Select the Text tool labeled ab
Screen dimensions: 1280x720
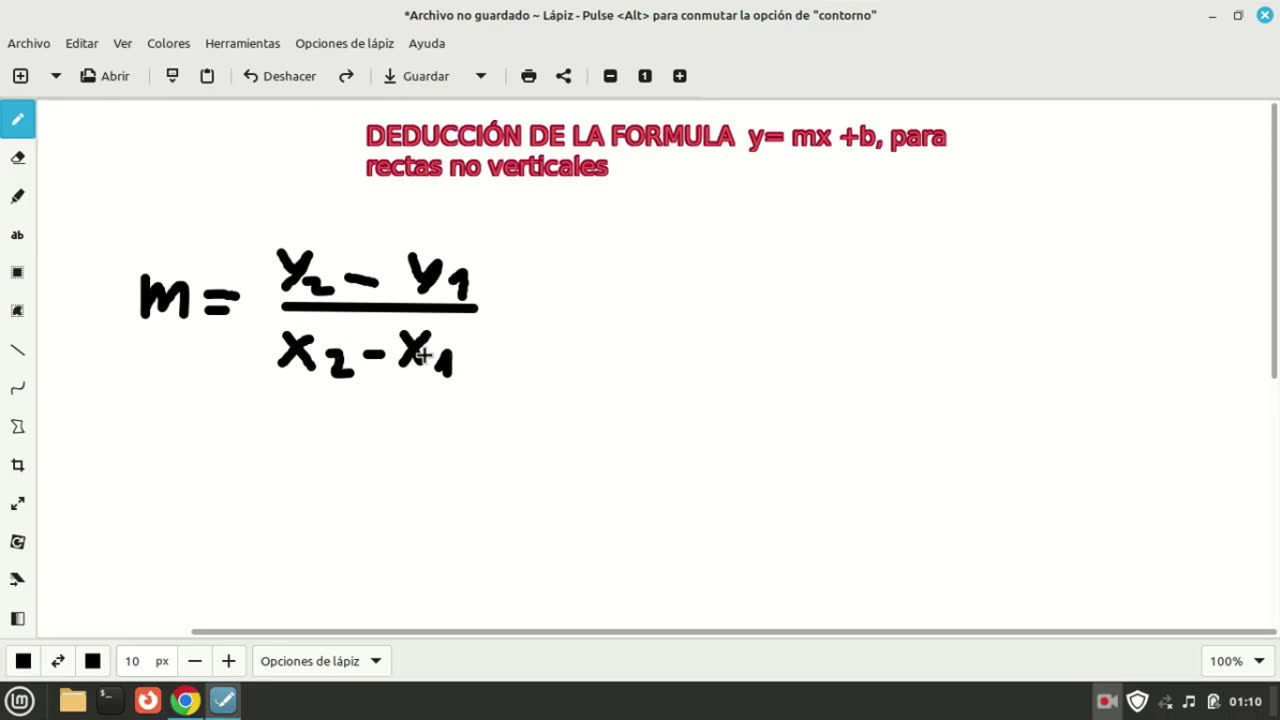[18, 235]
